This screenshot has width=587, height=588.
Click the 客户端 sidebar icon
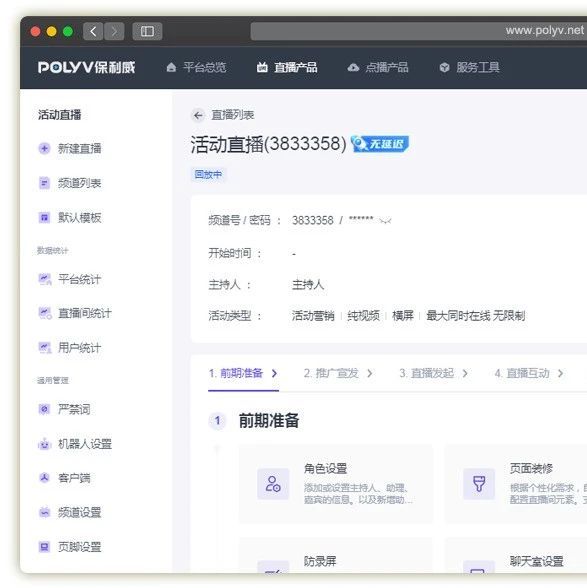44,478
